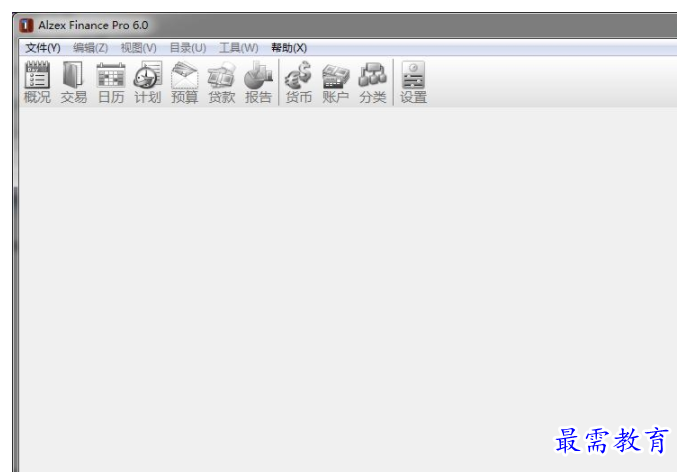Open the 预算 budget toolbar icon
Viewport: 677px width, 472px height.
click(184, 82)
